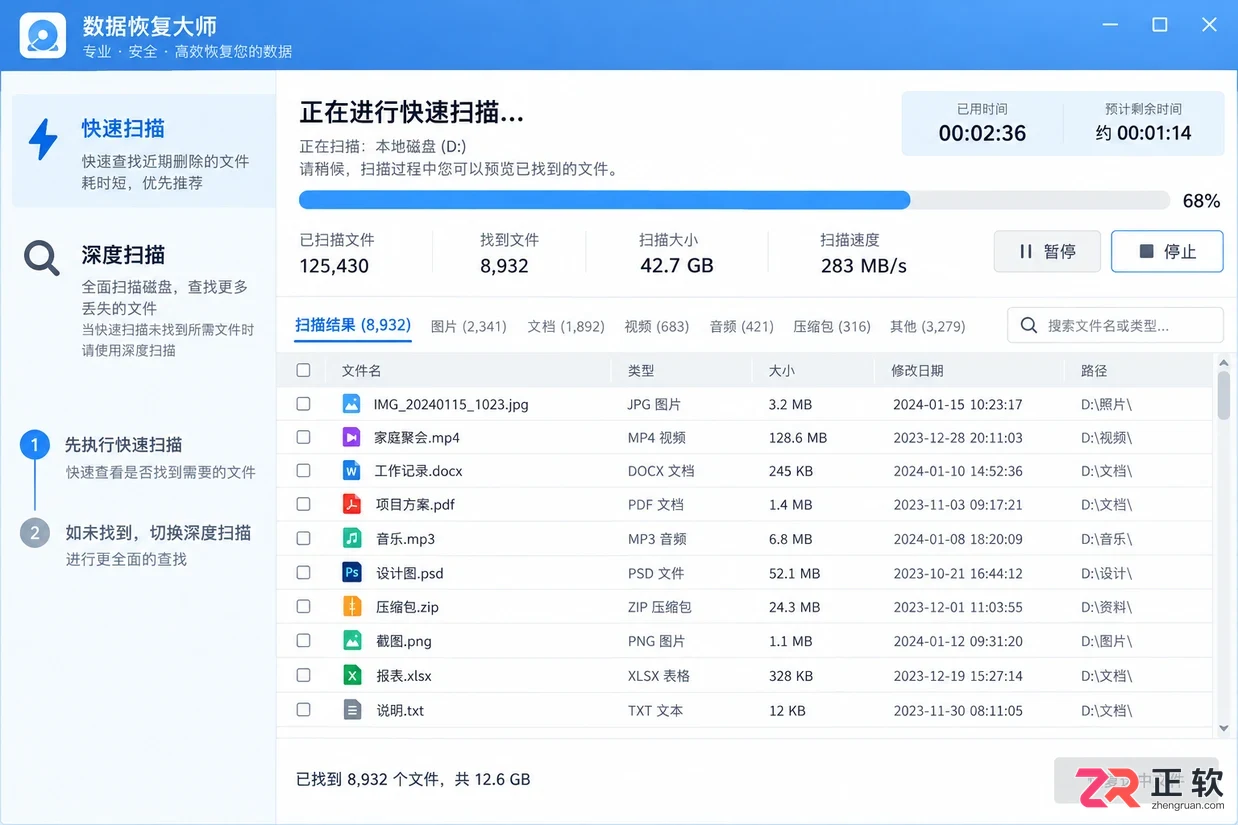Screen dimensions: 1238x825
Task: Click the scrollbar down arrow
Action: point(1224,729)
